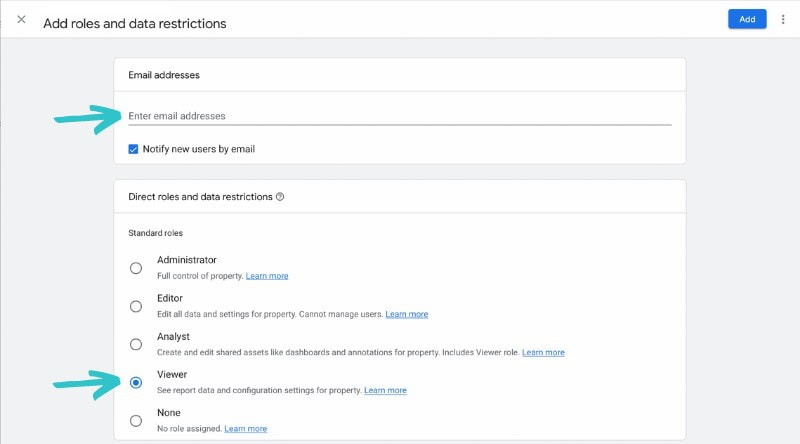Uncheck Notify new users by email
The image size is (800, 444).
click(134, 149)
